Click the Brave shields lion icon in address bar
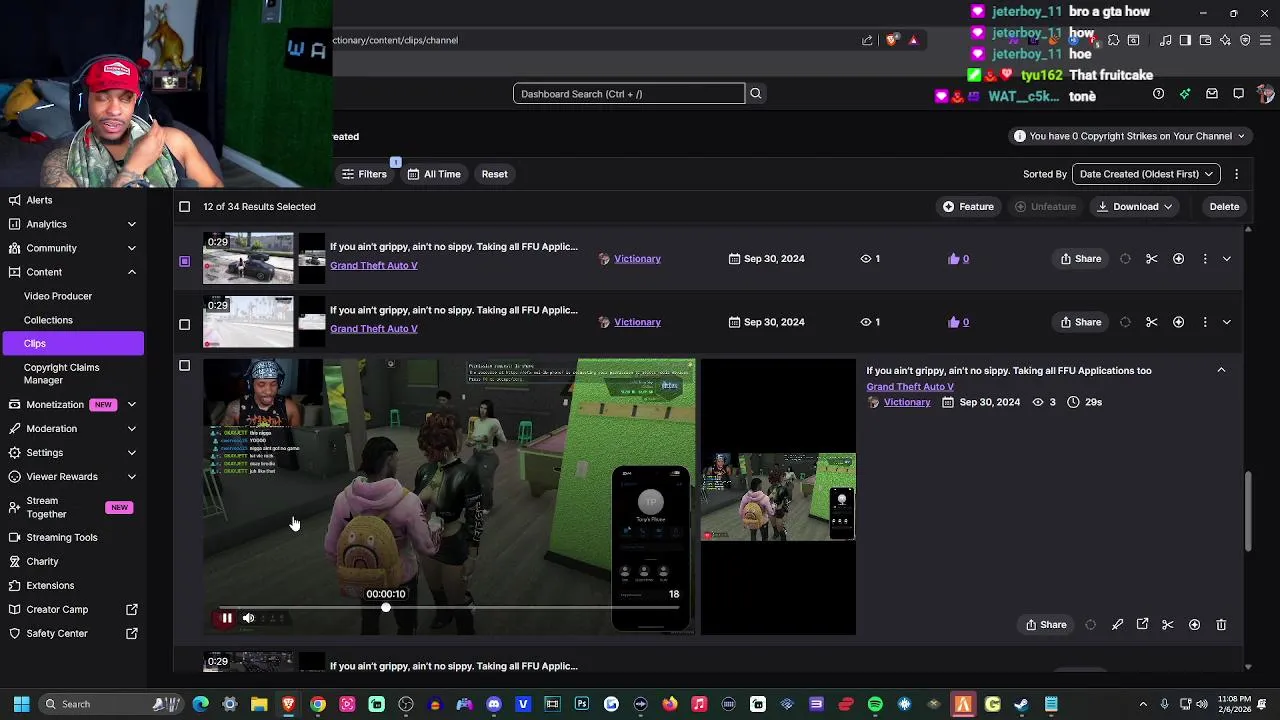 click(892, 40)
